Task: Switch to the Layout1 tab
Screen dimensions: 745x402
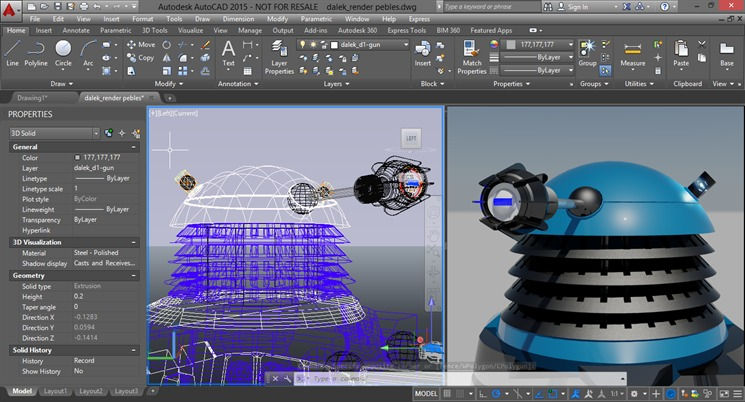Action: (x=55, y=391)
